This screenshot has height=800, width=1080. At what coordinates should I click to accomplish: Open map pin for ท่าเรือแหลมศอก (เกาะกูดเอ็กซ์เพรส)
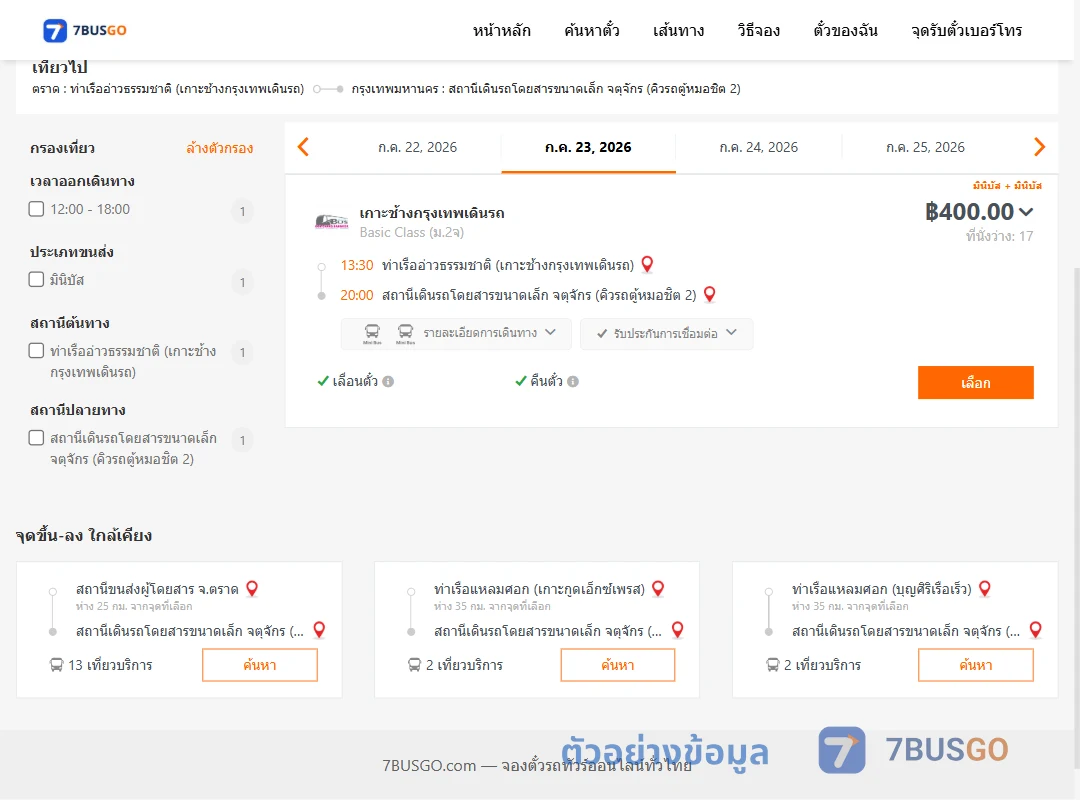click(658, 588)
